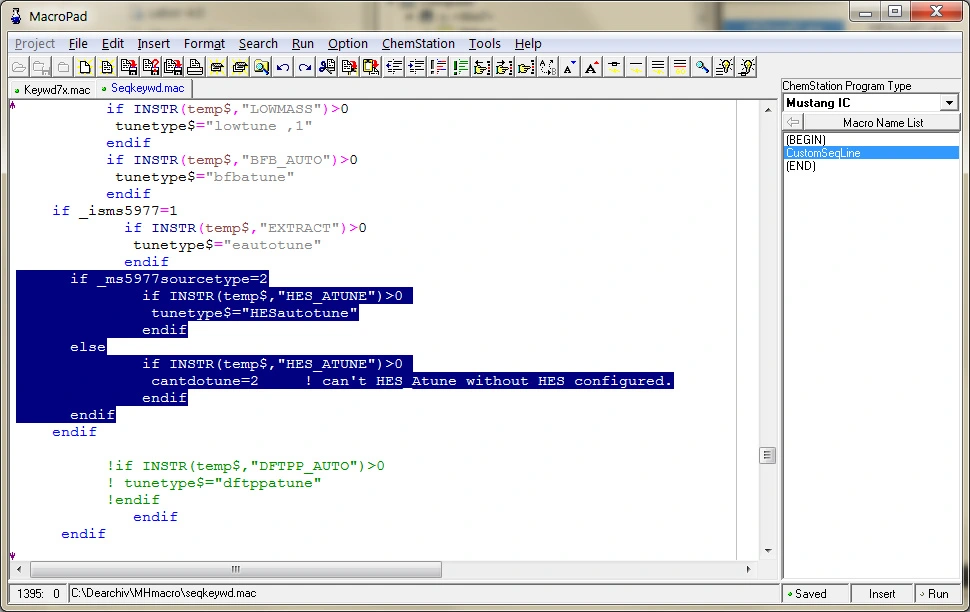The height and width of the screenshot is (612, 970).
Task: Click the open project folder icon
Action: pyautogui.click(x=19, y=67)
